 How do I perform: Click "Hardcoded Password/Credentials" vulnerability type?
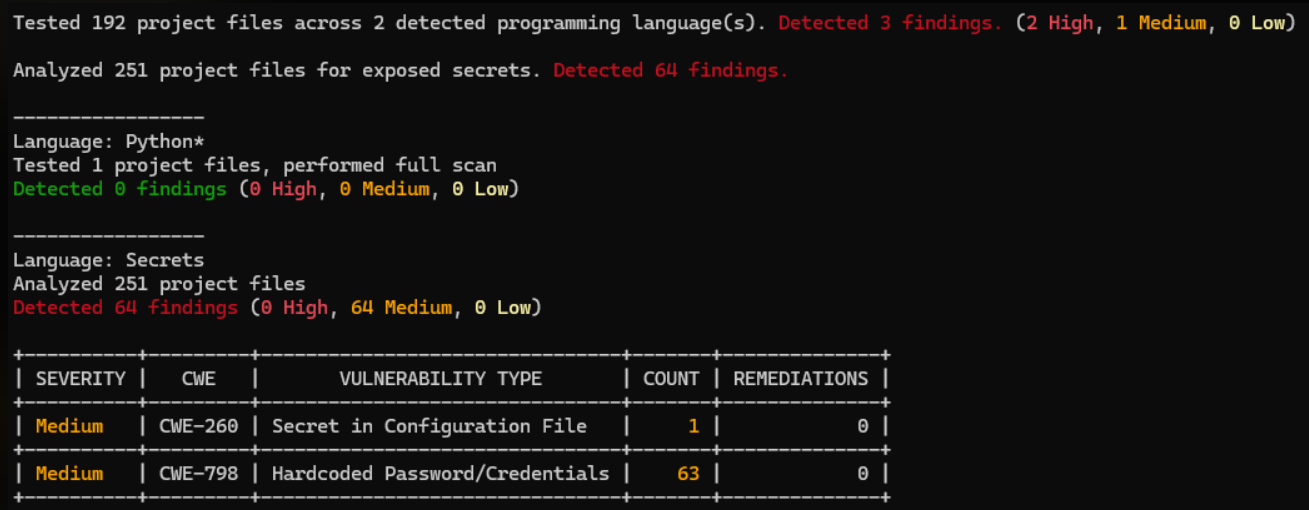pyautogui.click(x=440, y=473)
